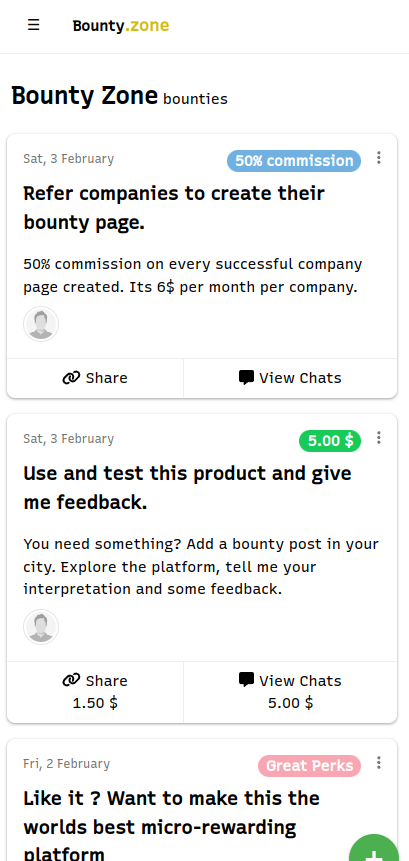Image resolution: width=409 pixels, height=861 pixels.
Task: Open options menu for Great Perks card
Action: [379, 763]
